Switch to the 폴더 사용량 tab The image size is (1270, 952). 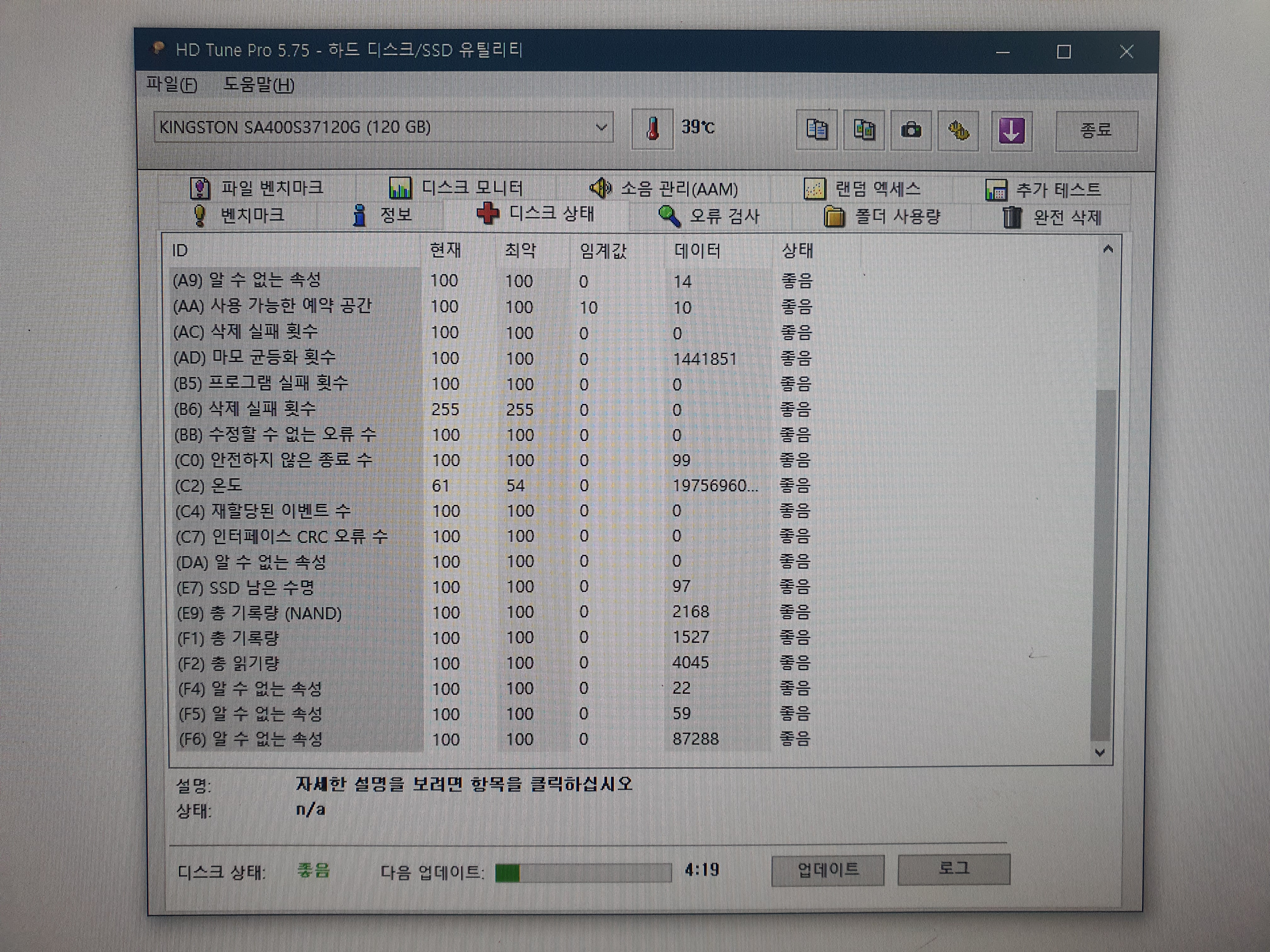(x=883, y=217)
